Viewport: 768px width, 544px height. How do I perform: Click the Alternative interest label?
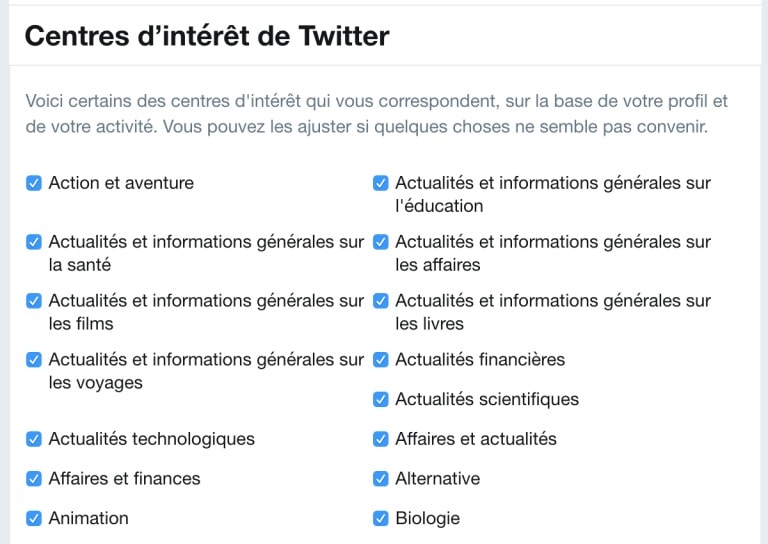click(437, 479)
